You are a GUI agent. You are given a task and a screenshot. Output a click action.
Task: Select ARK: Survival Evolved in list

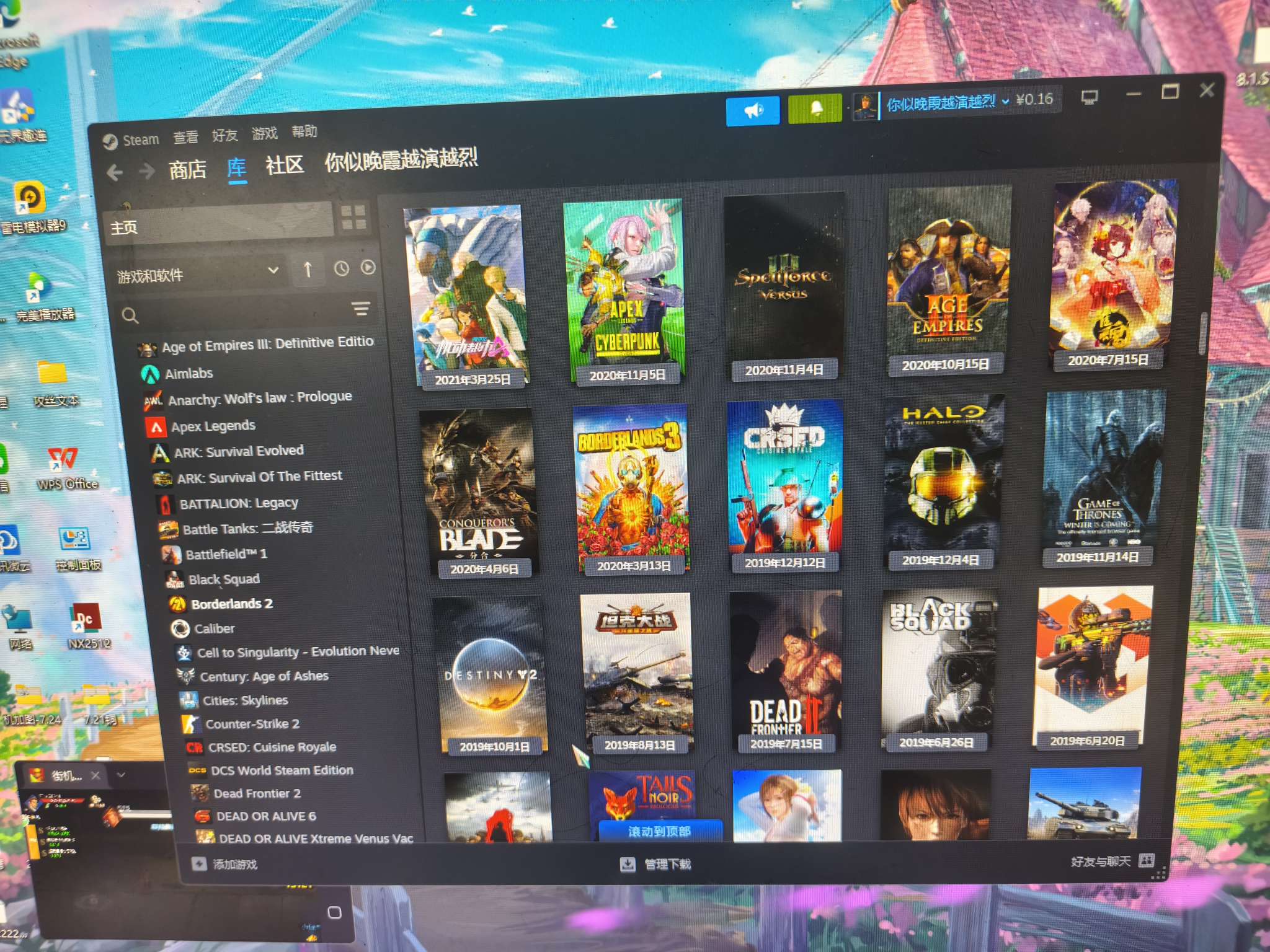(x=228, y=452)
